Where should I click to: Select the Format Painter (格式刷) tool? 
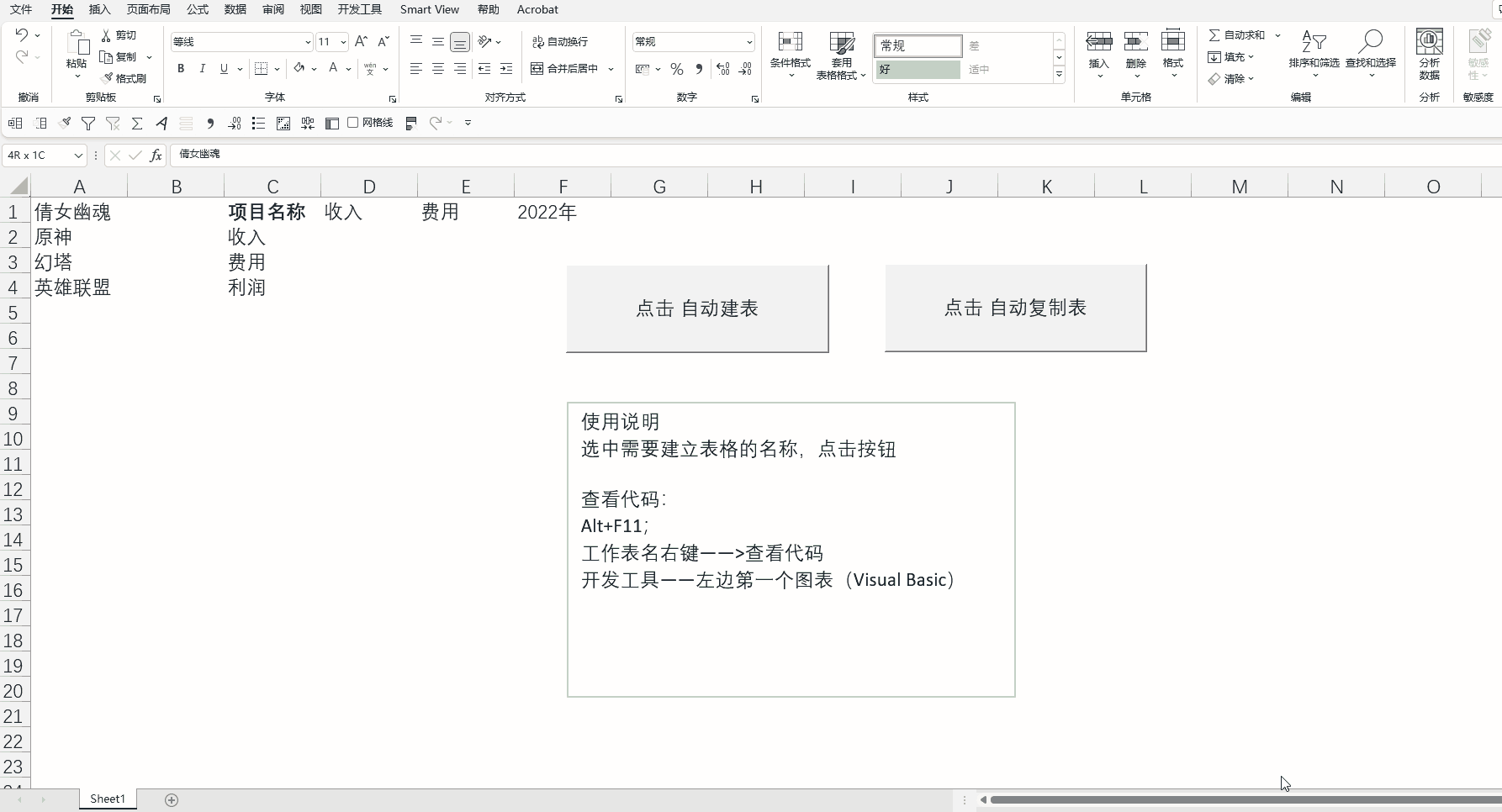click(x=124, y=78)
